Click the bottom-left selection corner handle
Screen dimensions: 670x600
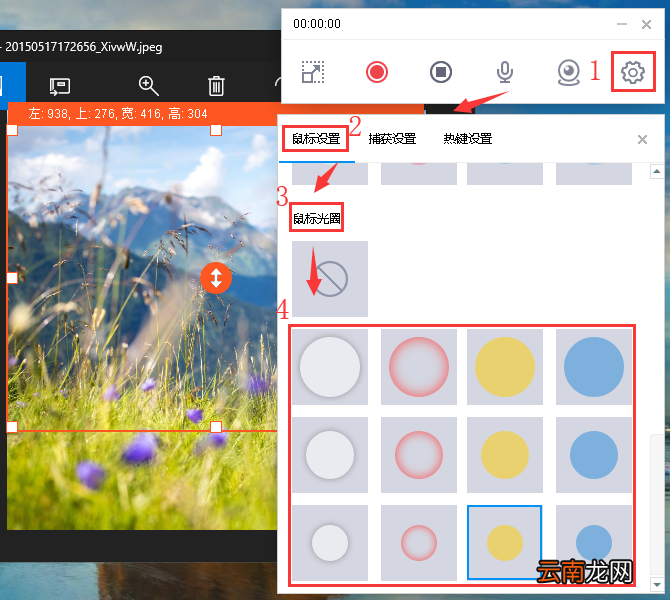pyautogui.click(x=12, y=426)
